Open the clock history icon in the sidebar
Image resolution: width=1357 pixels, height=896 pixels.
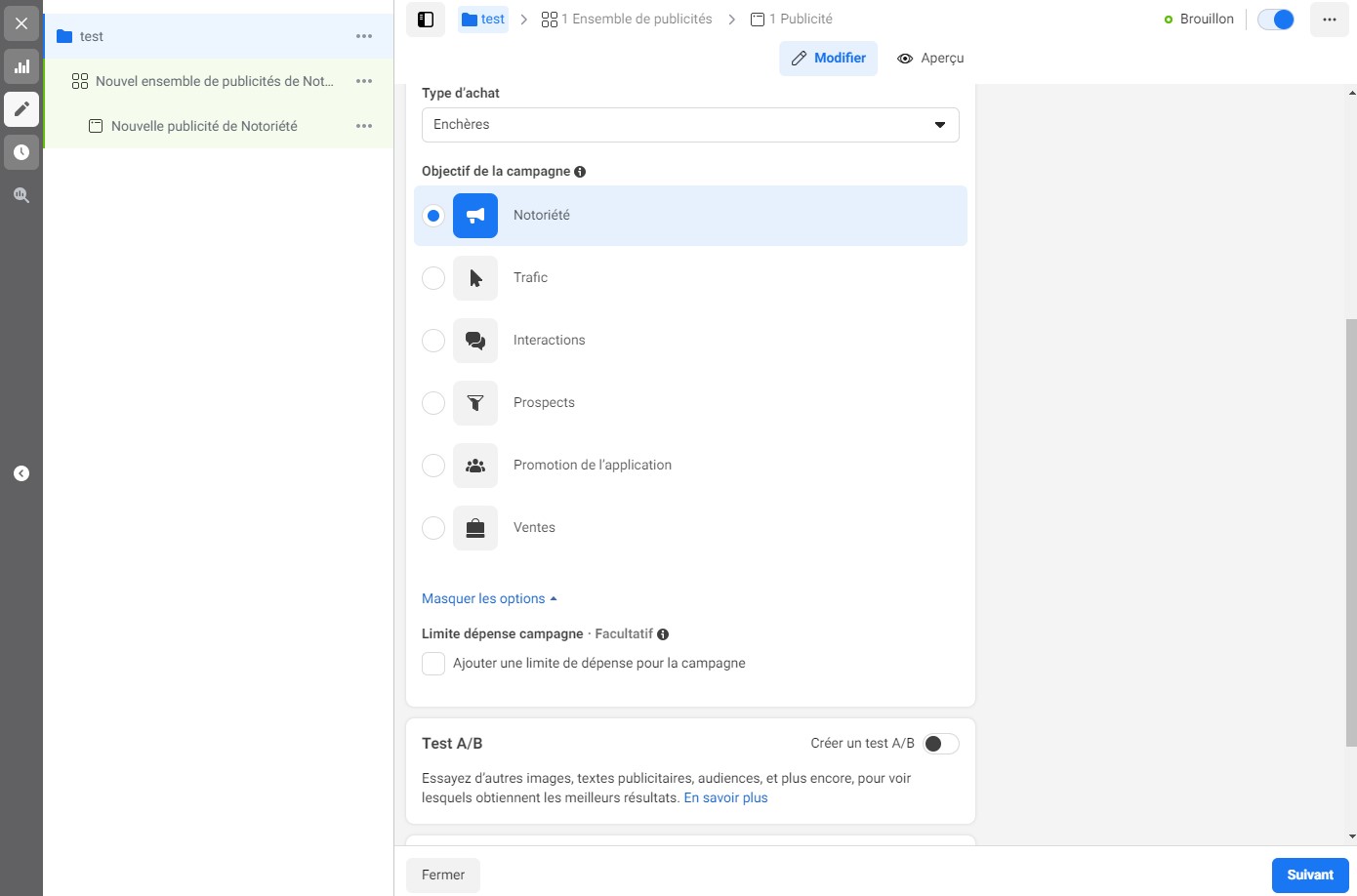21,152
